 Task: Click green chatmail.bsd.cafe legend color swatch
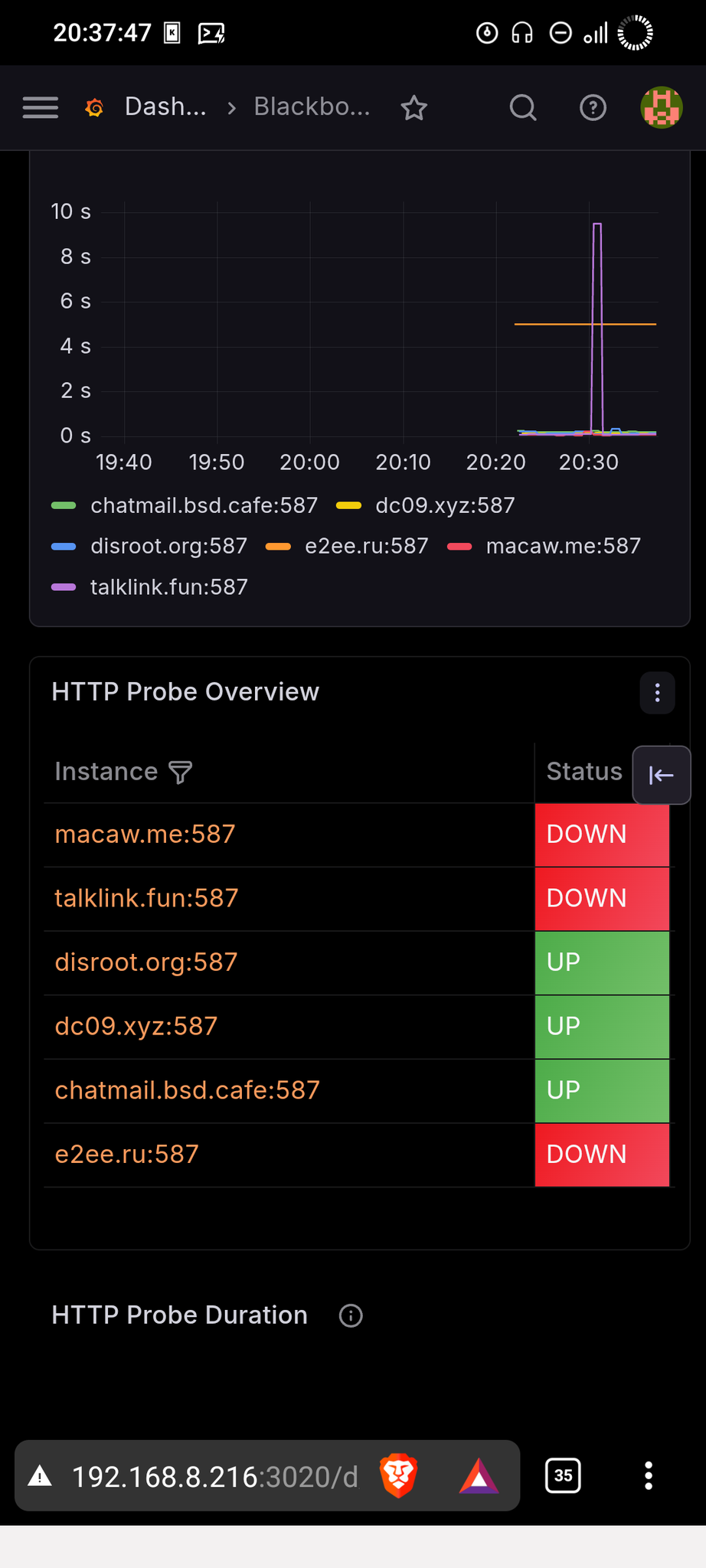[x=64, y=505]
